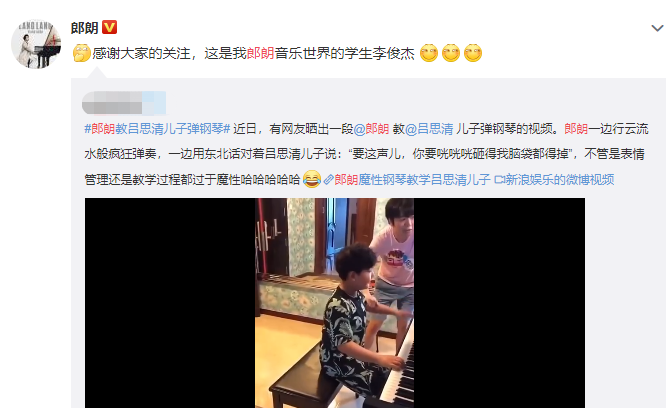Click the thinking emoji before 感谢大家
This screenshot has height=408, width=666.
[82, 53]
